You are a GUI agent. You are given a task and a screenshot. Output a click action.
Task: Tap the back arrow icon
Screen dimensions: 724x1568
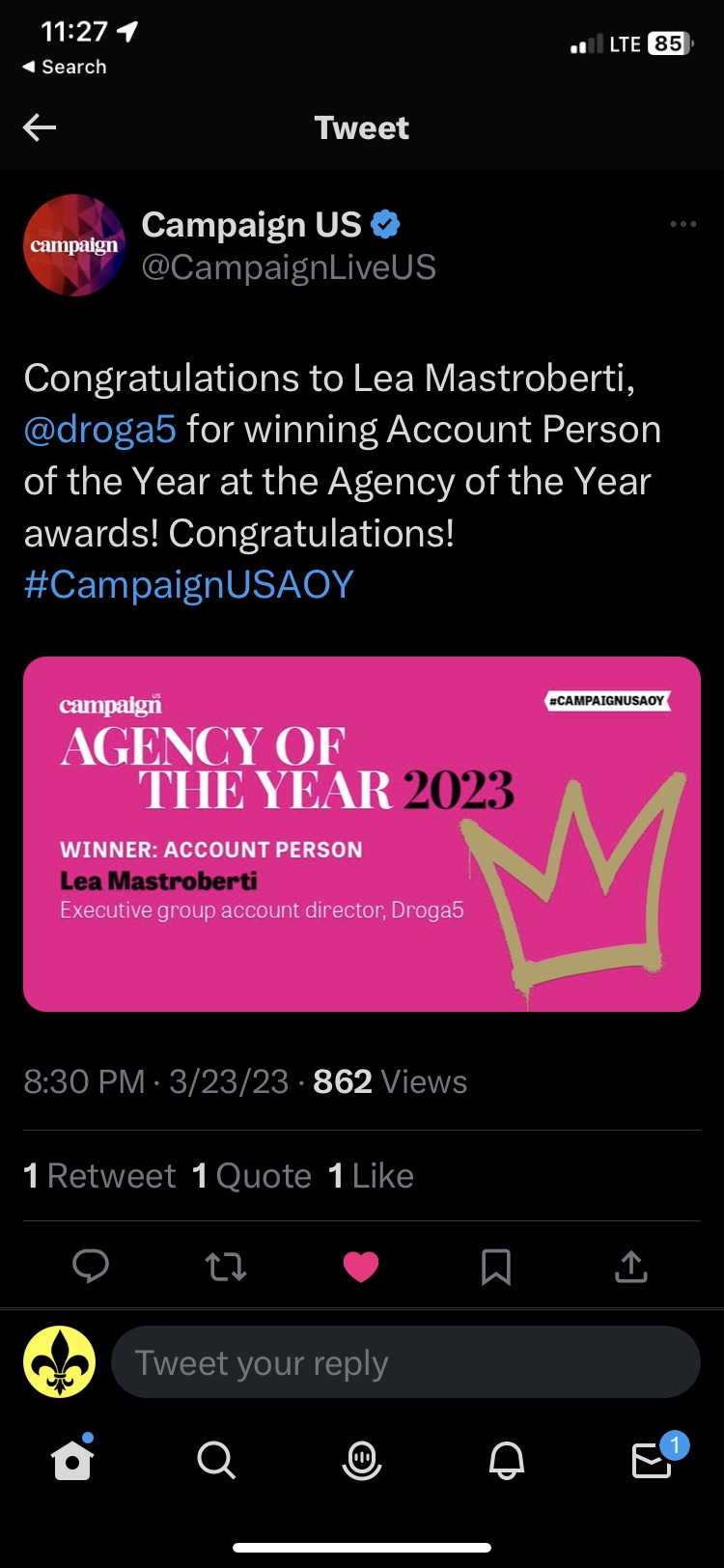[40, 127]
